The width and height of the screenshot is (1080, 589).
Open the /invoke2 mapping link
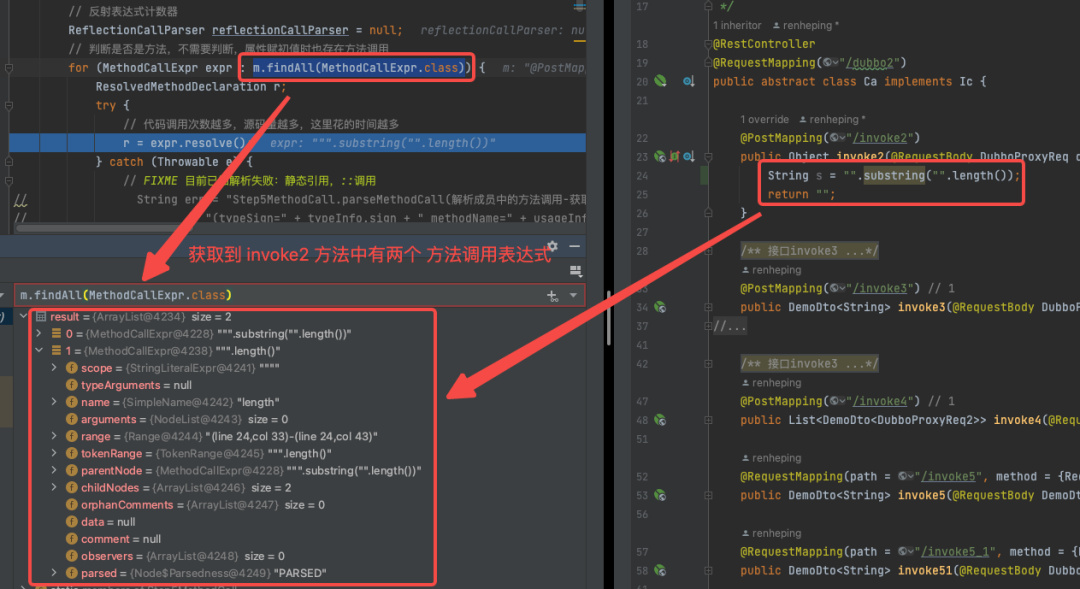[880, 138]
